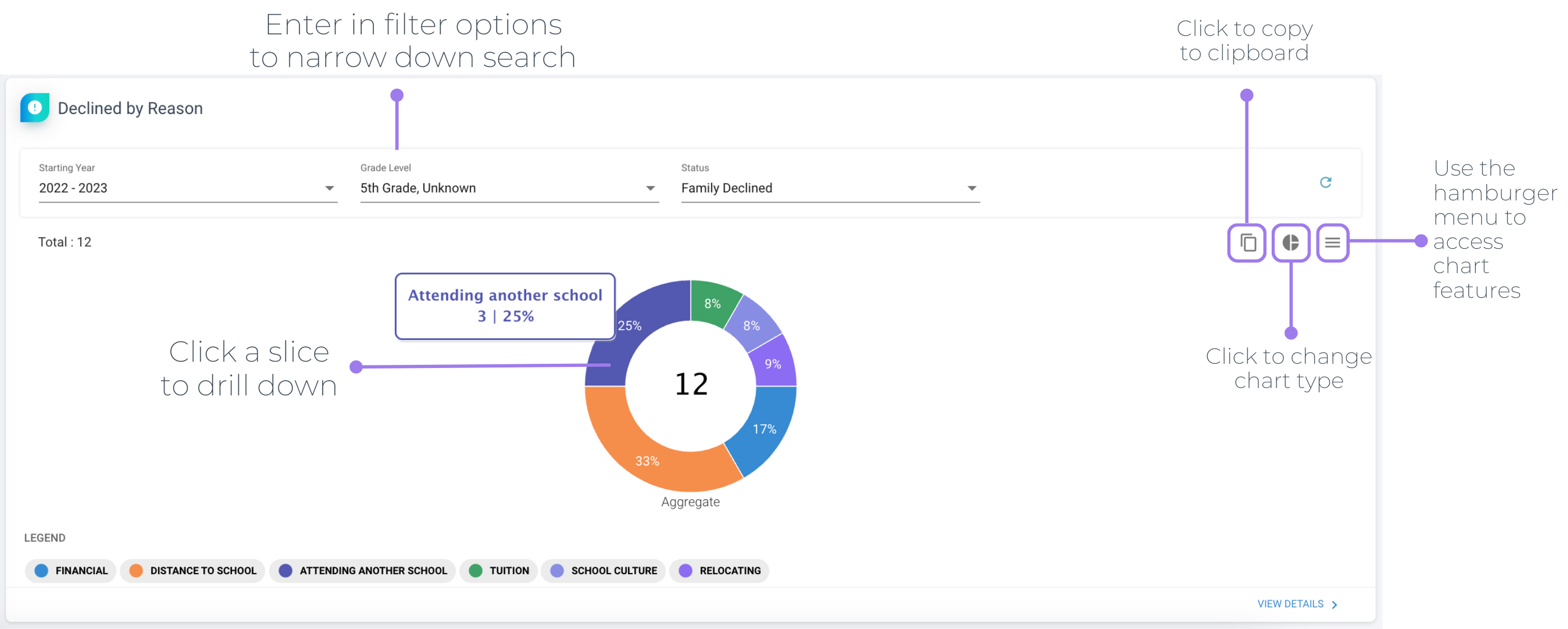
Task: Toggle Relocating legend item
Action: [x=719, y=570]
